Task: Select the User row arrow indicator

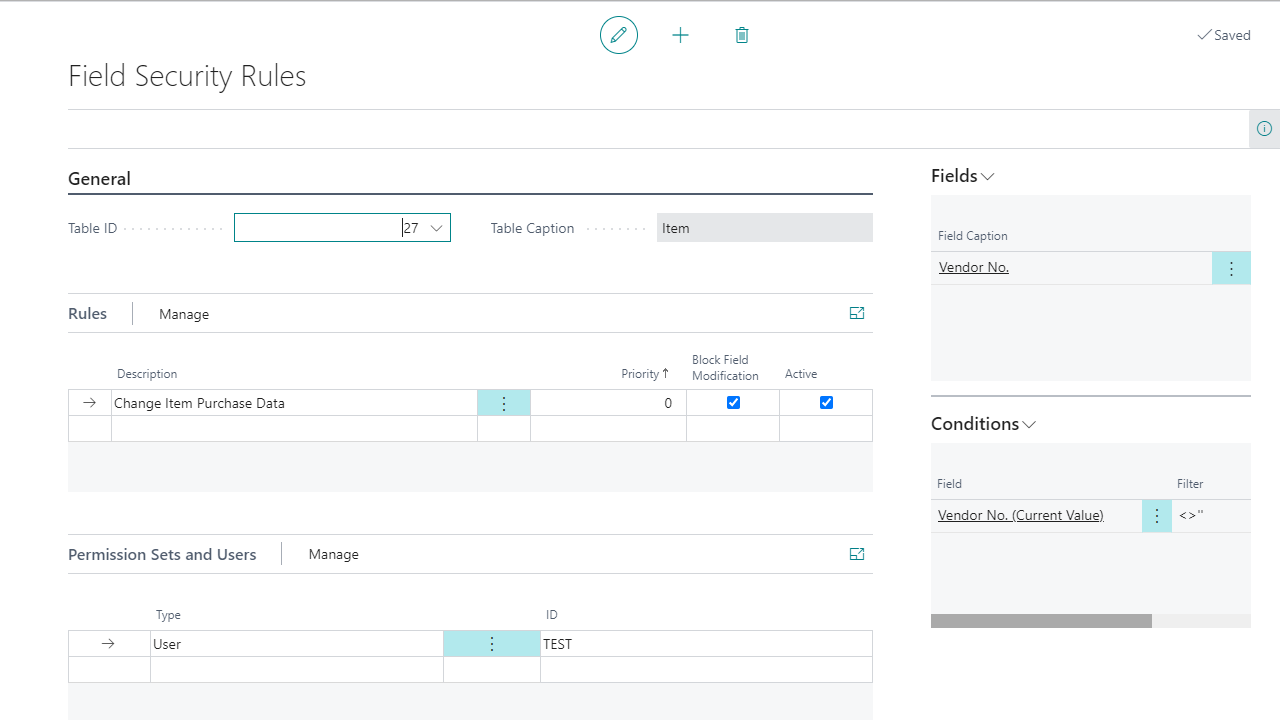Action: click(109, 644)
